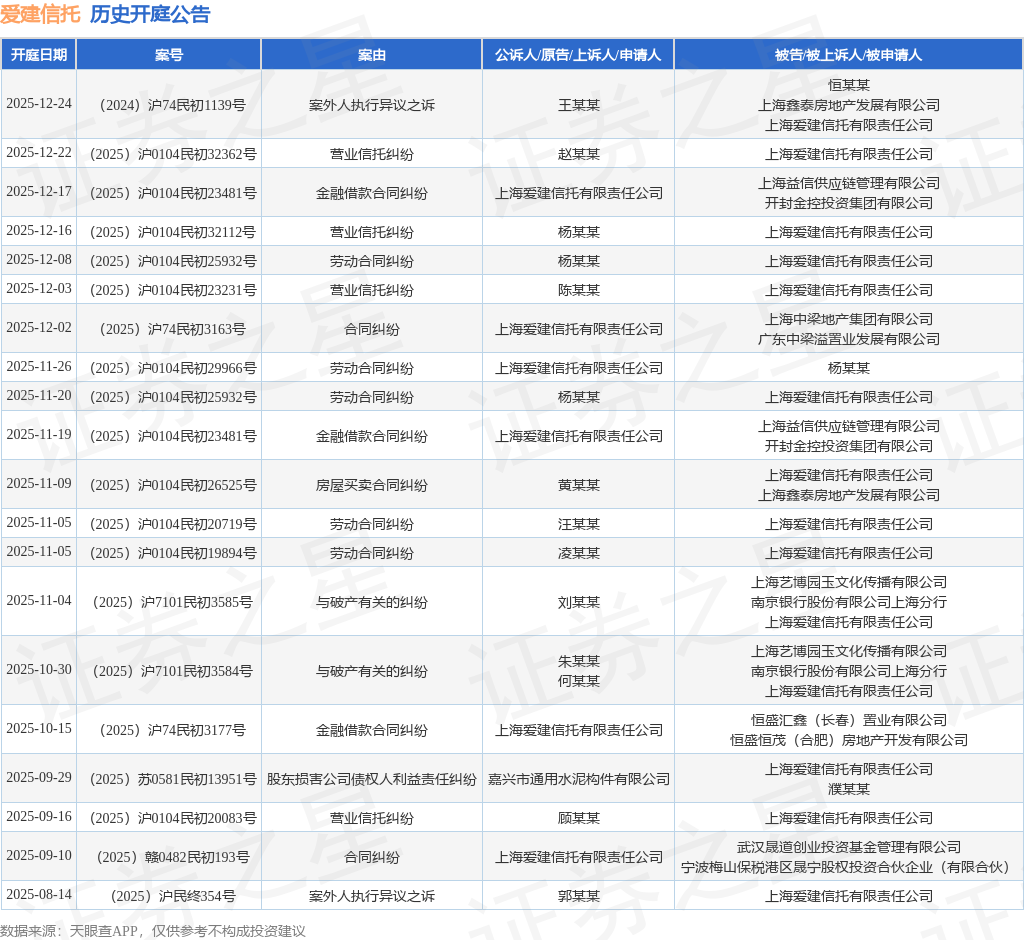Click the date cell 2025-12-16
The image size is (1024, 940).
tap(39, 231)
